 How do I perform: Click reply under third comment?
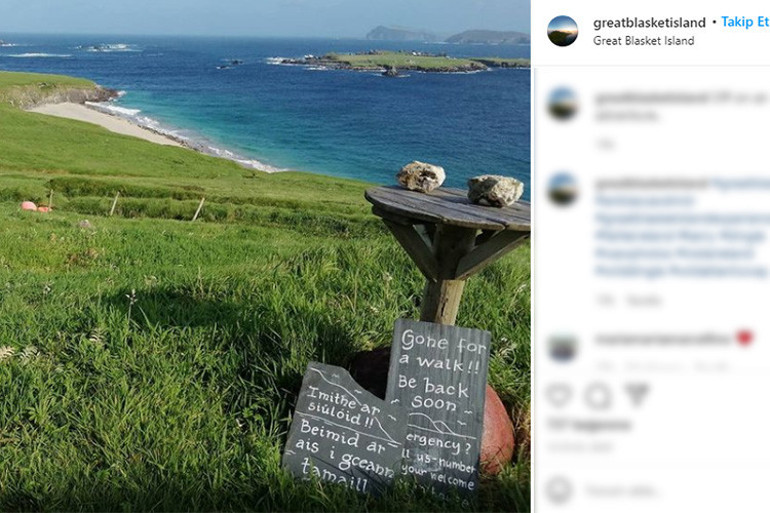(711, 366)
